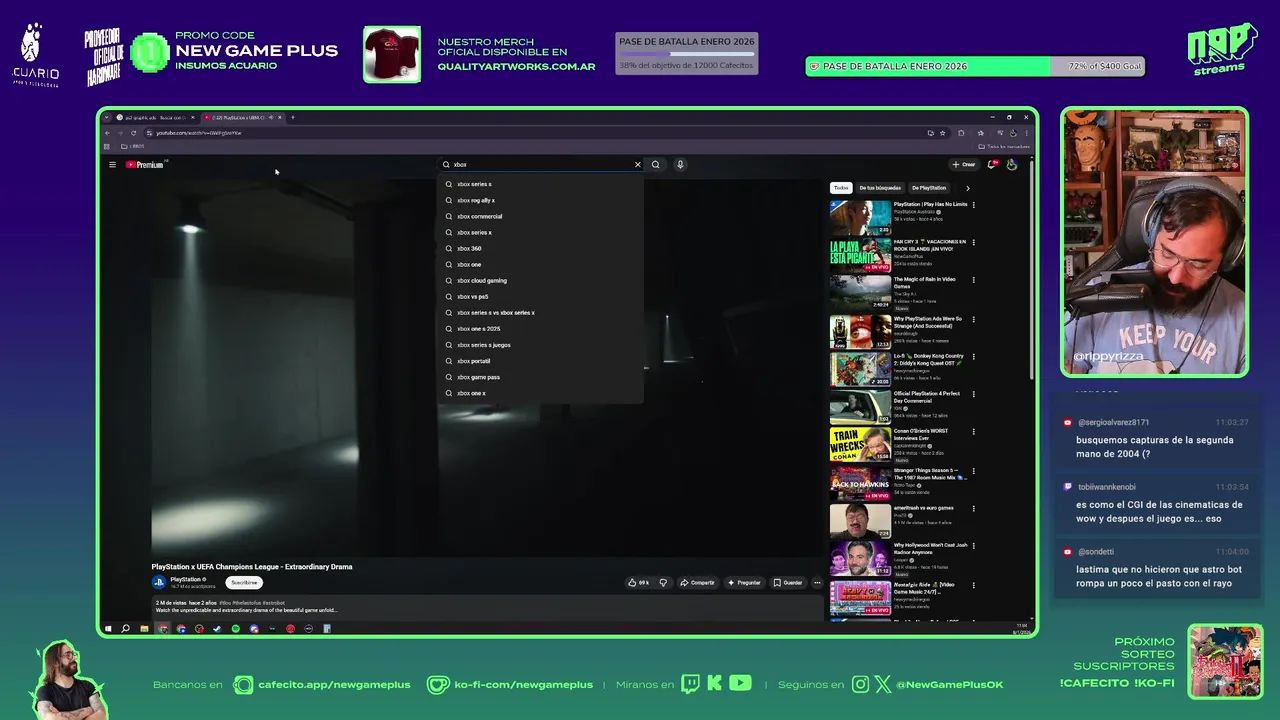
Task: Open the PlayStation channel avatar
Action: tap(159, 582)
